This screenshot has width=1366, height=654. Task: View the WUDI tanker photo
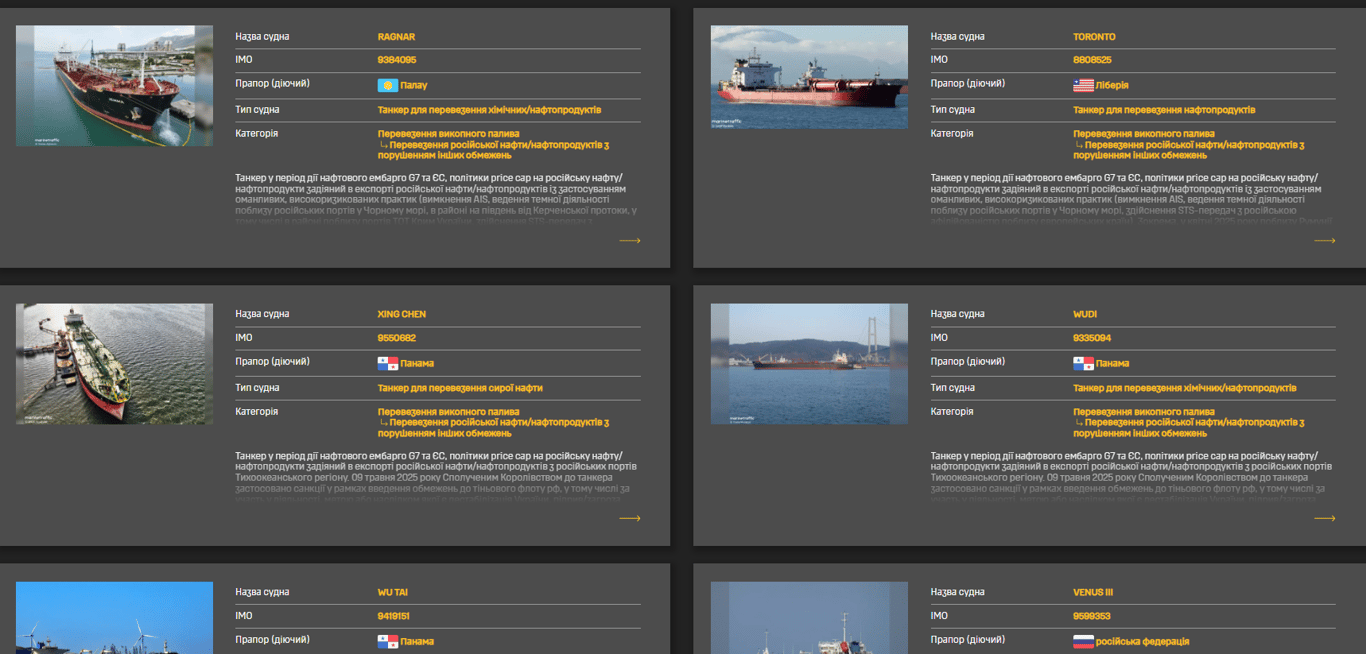point(809,364)
